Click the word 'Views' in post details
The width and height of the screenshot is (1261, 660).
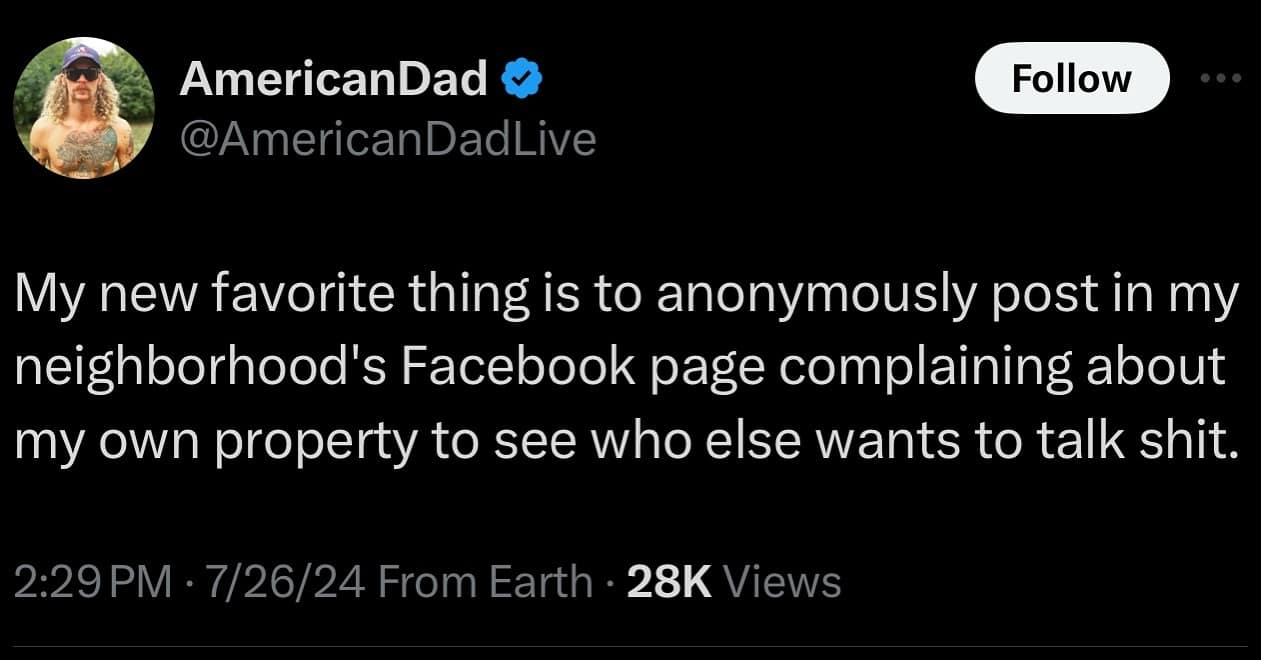(780, 581)
